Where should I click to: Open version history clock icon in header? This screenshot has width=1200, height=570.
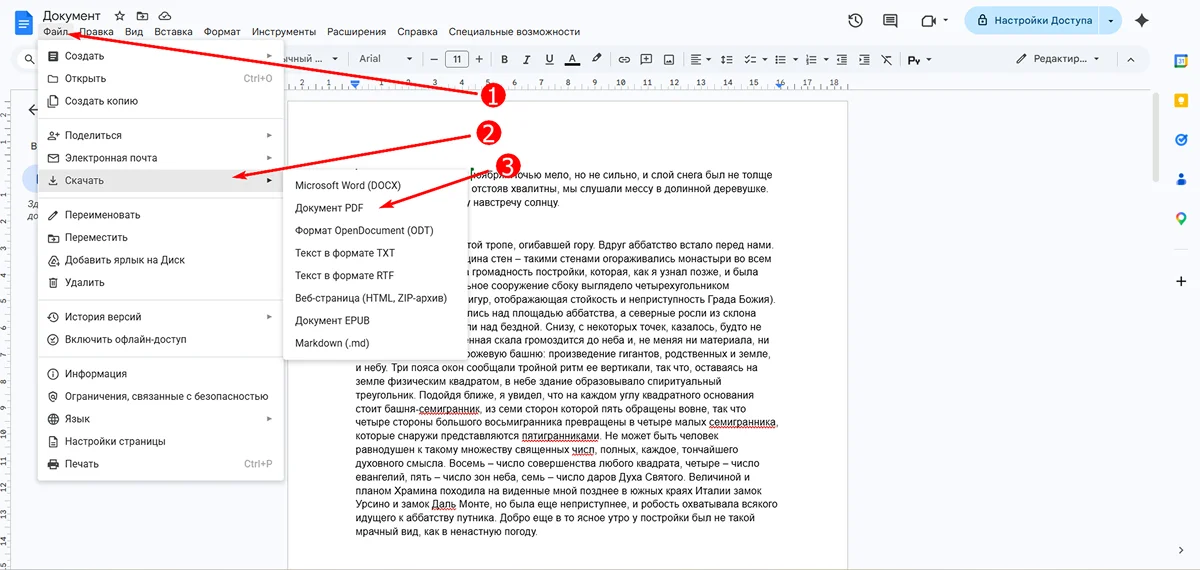(855, 20)
